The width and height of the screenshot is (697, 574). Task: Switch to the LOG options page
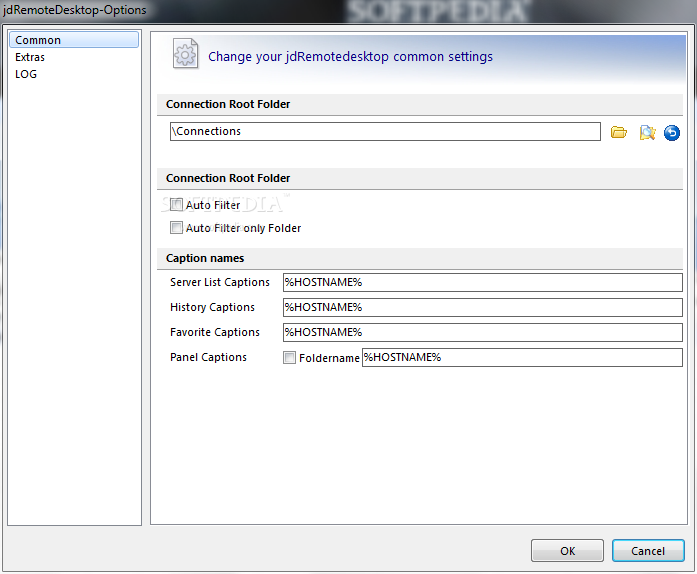[26, 74]
